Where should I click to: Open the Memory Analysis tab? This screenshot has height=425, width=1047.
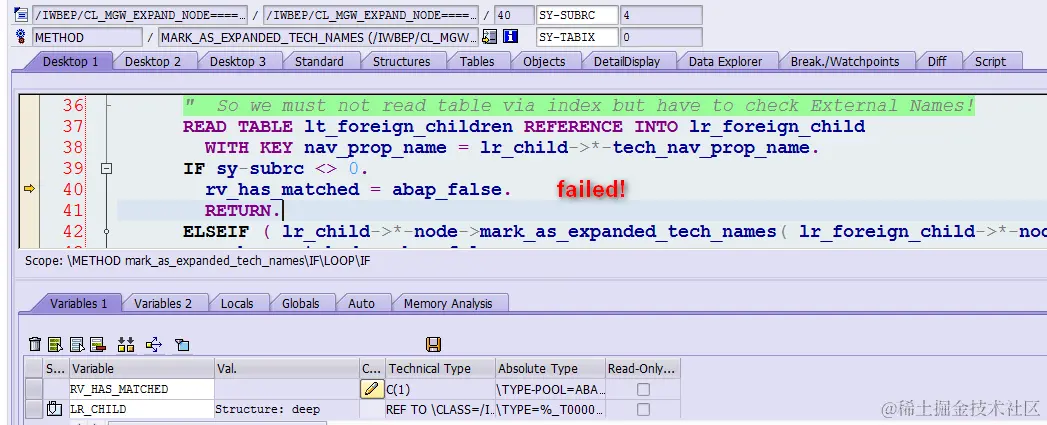(x=448, y=303)
